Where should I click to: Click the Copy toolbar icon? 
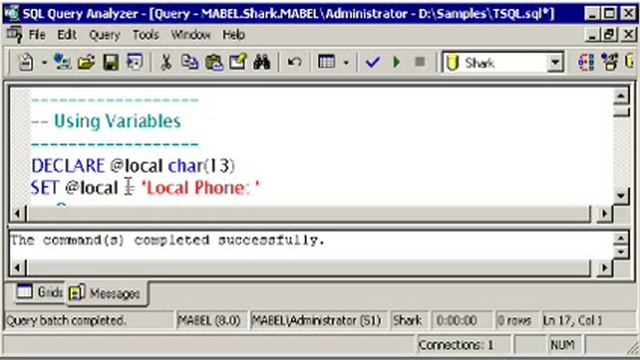click(190, 62)
